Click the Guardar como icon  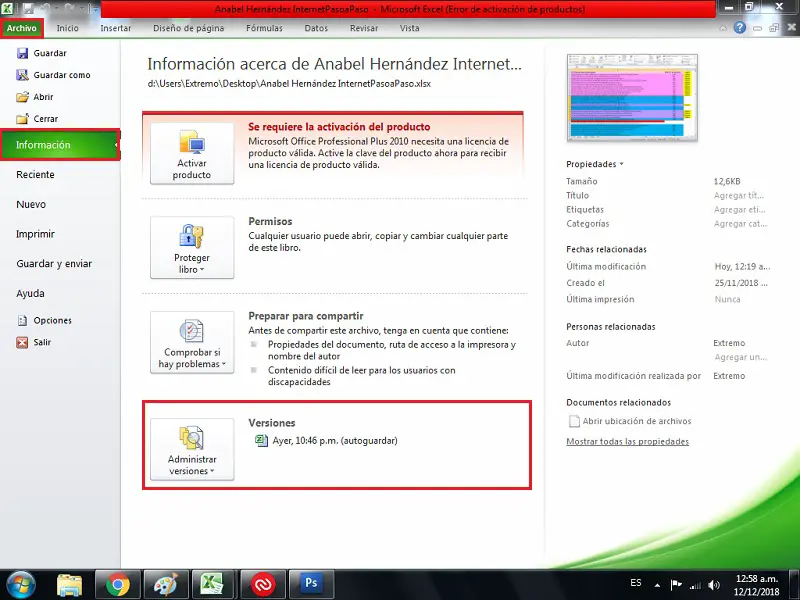(x=22, y=75)
